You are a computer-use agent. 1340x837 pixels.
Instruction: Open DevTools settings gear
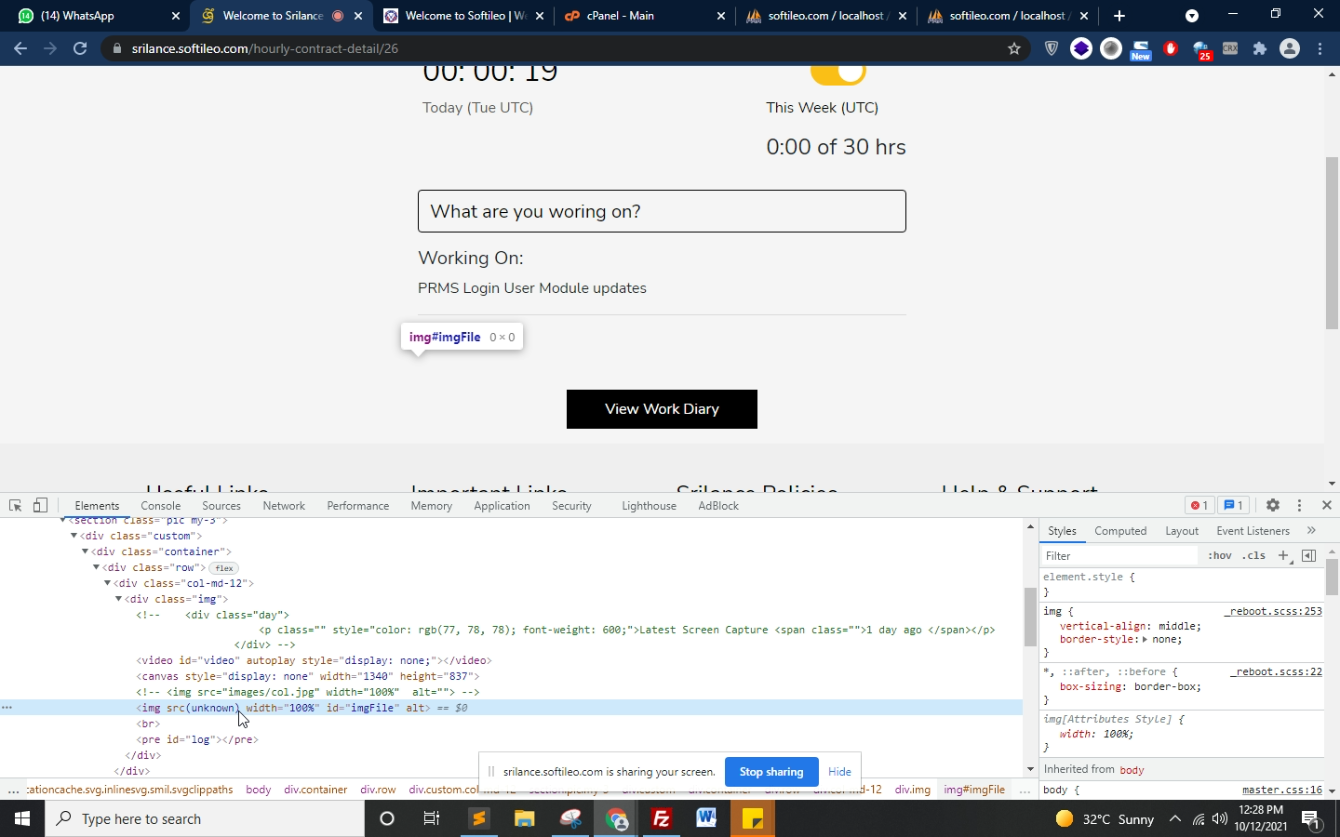point(1272,506)
